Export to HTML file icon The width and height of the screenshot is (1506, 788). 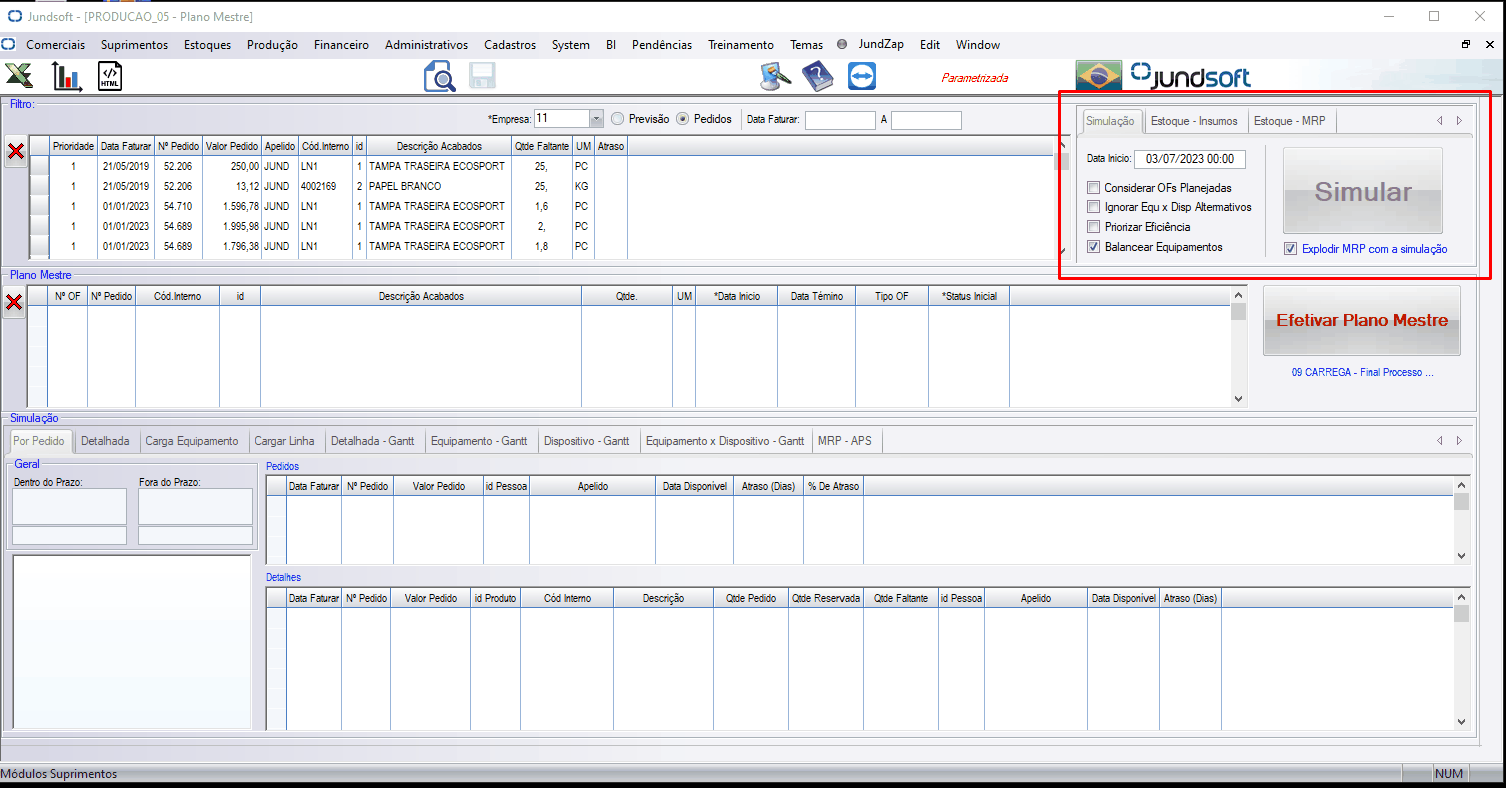pos(110,77)
